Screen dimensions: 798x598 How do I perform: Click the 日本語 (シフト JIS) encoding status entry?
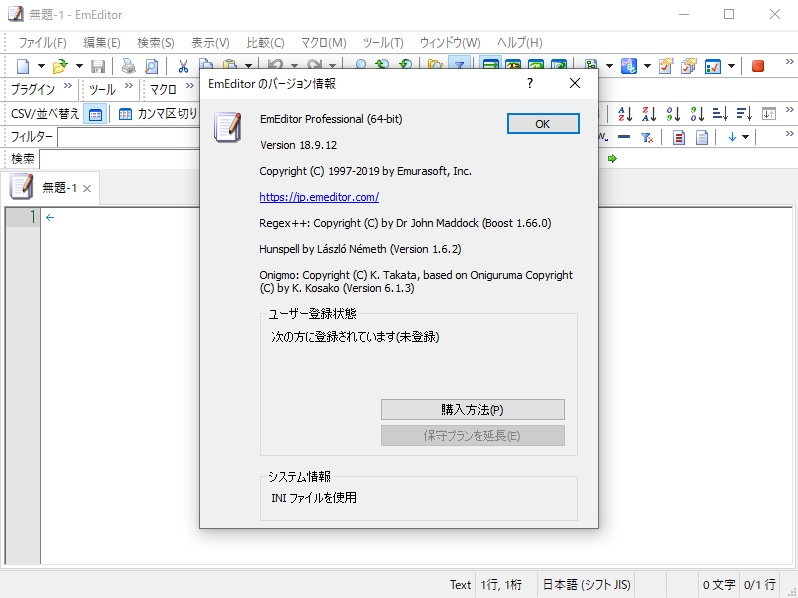pos(586,585)
